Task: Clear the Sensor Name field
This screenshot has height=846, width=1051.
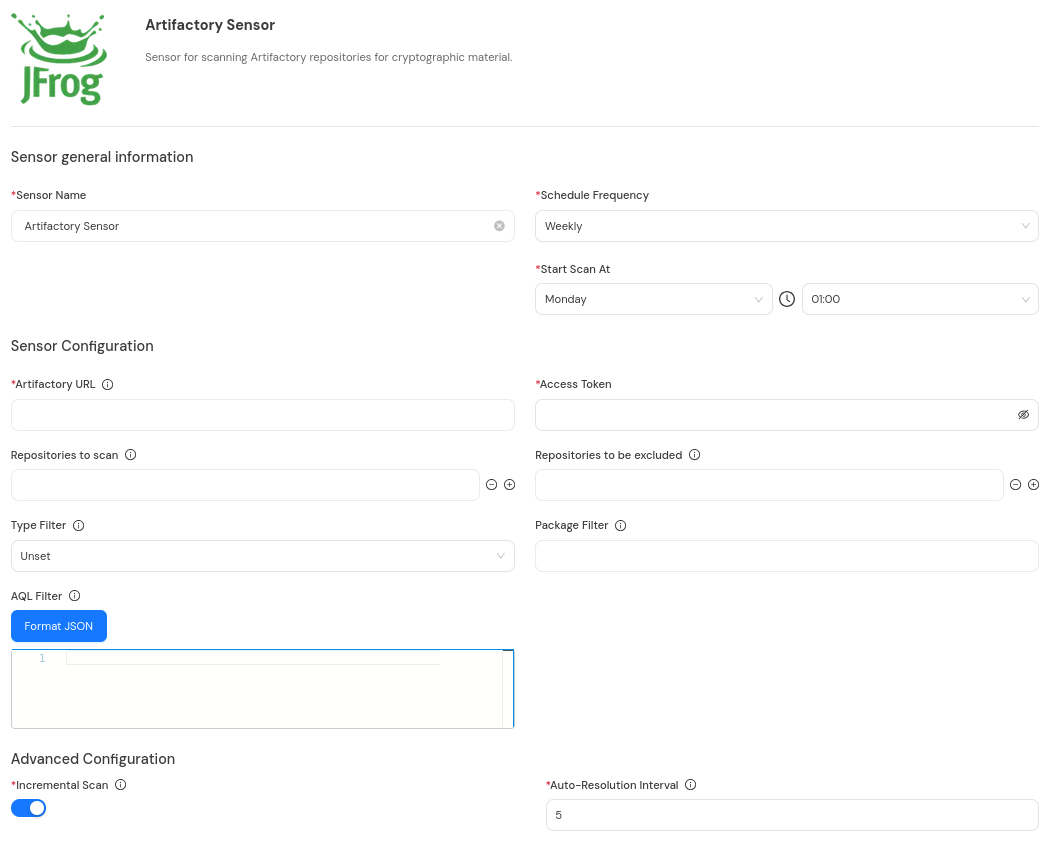Action: 499,226
